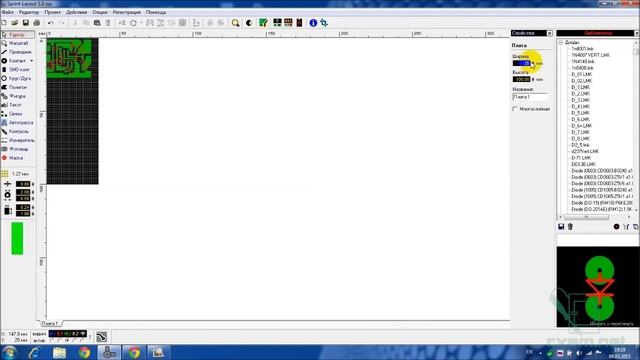Click the Open file toolbar icon
This screenshot has height=360, width=640.
tap(15, 23)
